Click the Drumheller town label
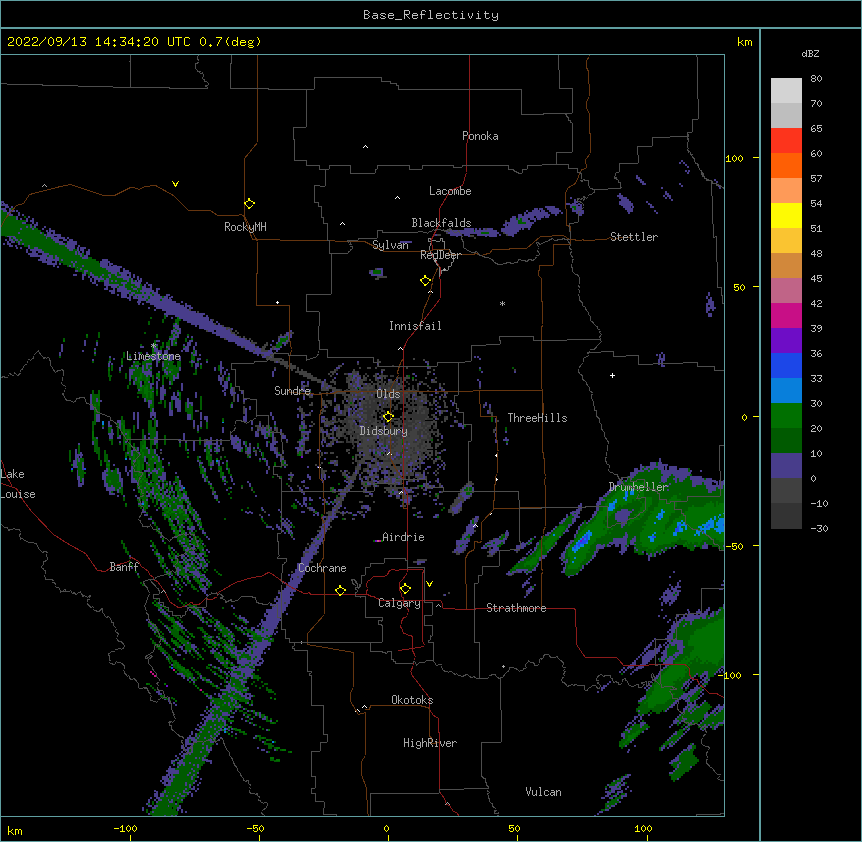Viewport: 862px width, 842px height. 638,487
